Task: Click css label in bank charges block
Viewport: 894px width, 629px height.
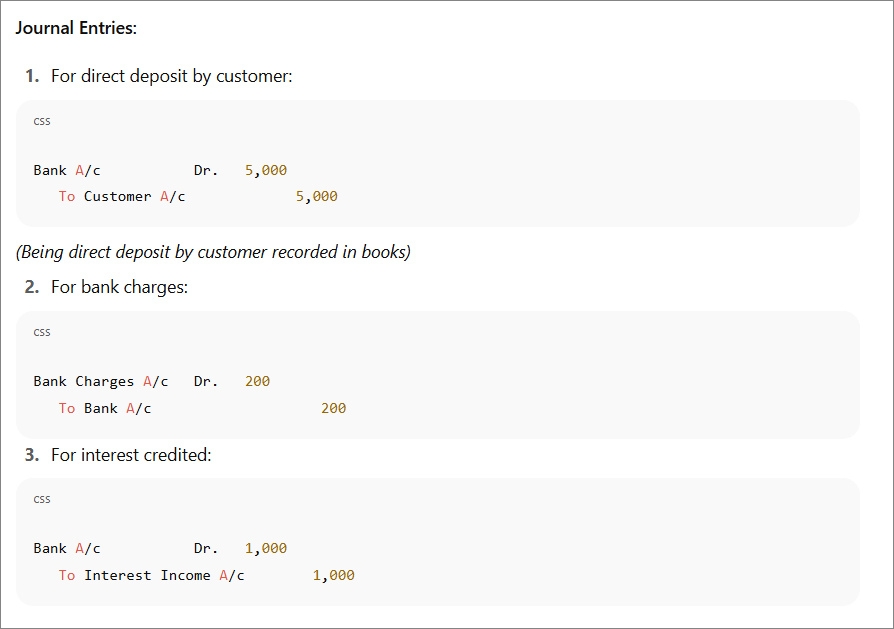Action: [42, 332]
